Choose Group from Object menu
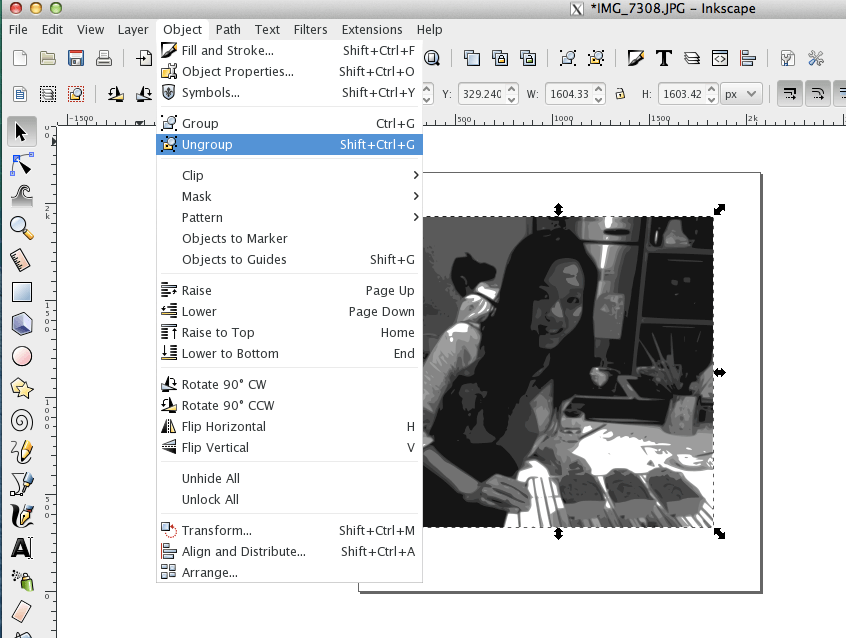This screenshot has height=638, width=846. (x=289, y=123)
